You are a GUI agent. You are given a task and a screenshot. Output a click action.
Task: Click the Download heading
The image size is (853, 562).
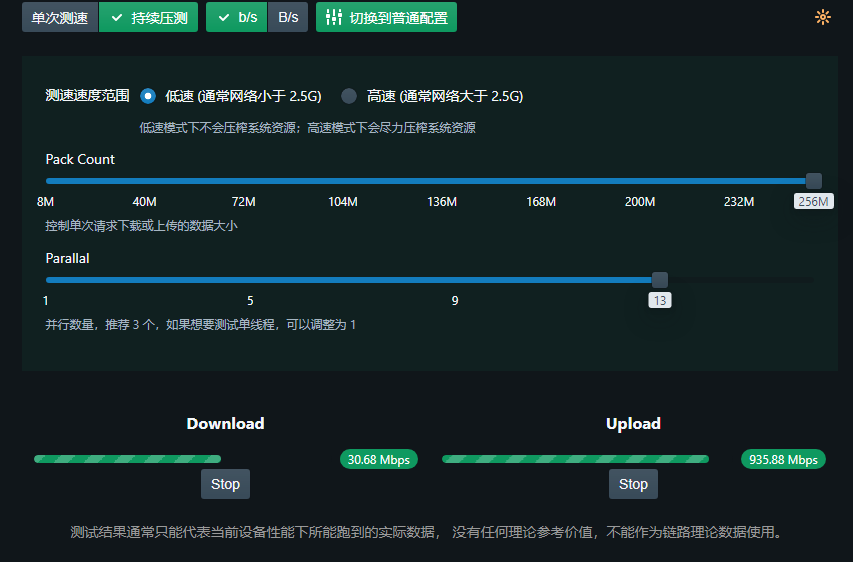click(225, 424)
